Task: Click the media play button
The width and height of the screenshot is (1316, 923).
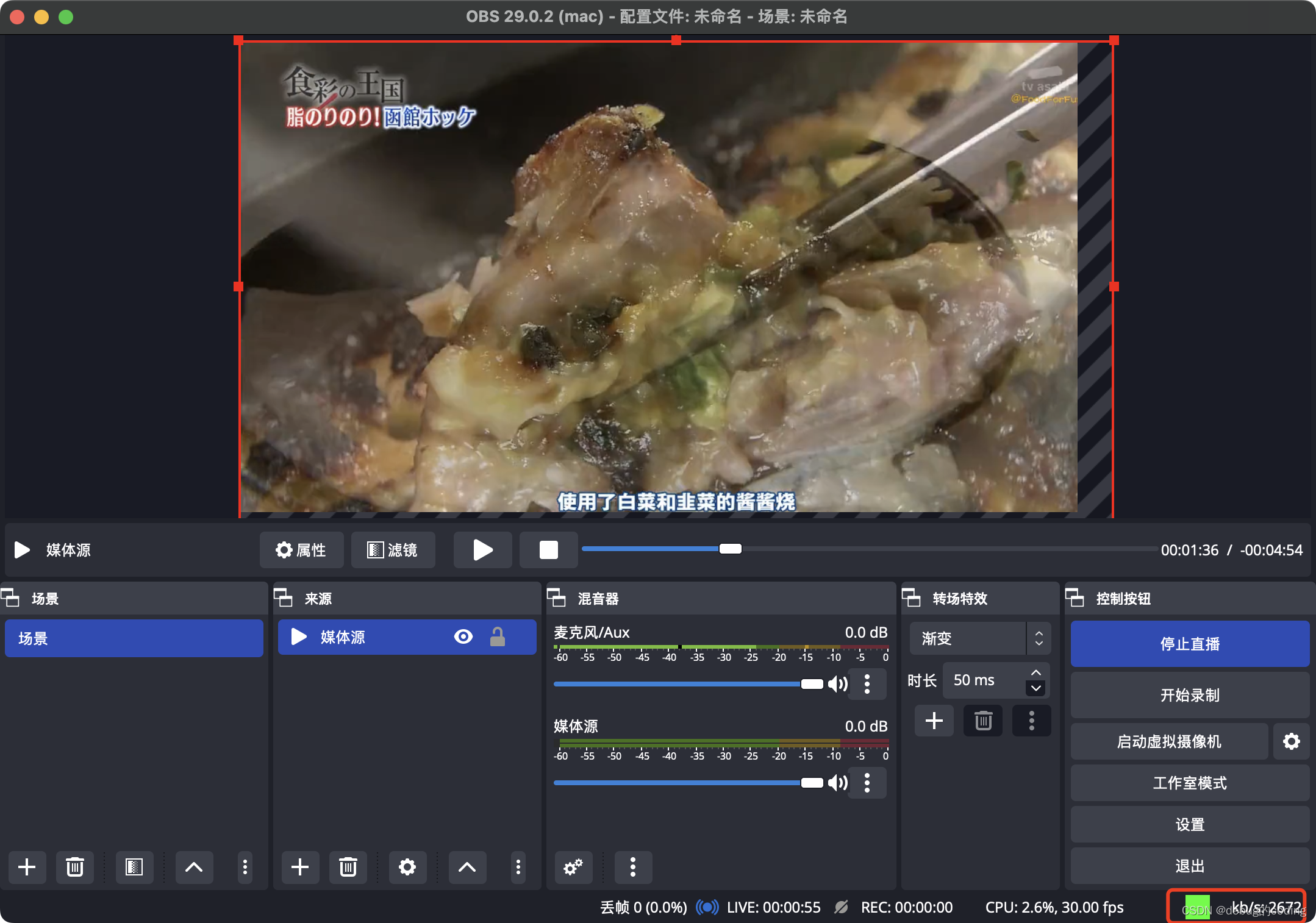Action: tap(482, 550)
